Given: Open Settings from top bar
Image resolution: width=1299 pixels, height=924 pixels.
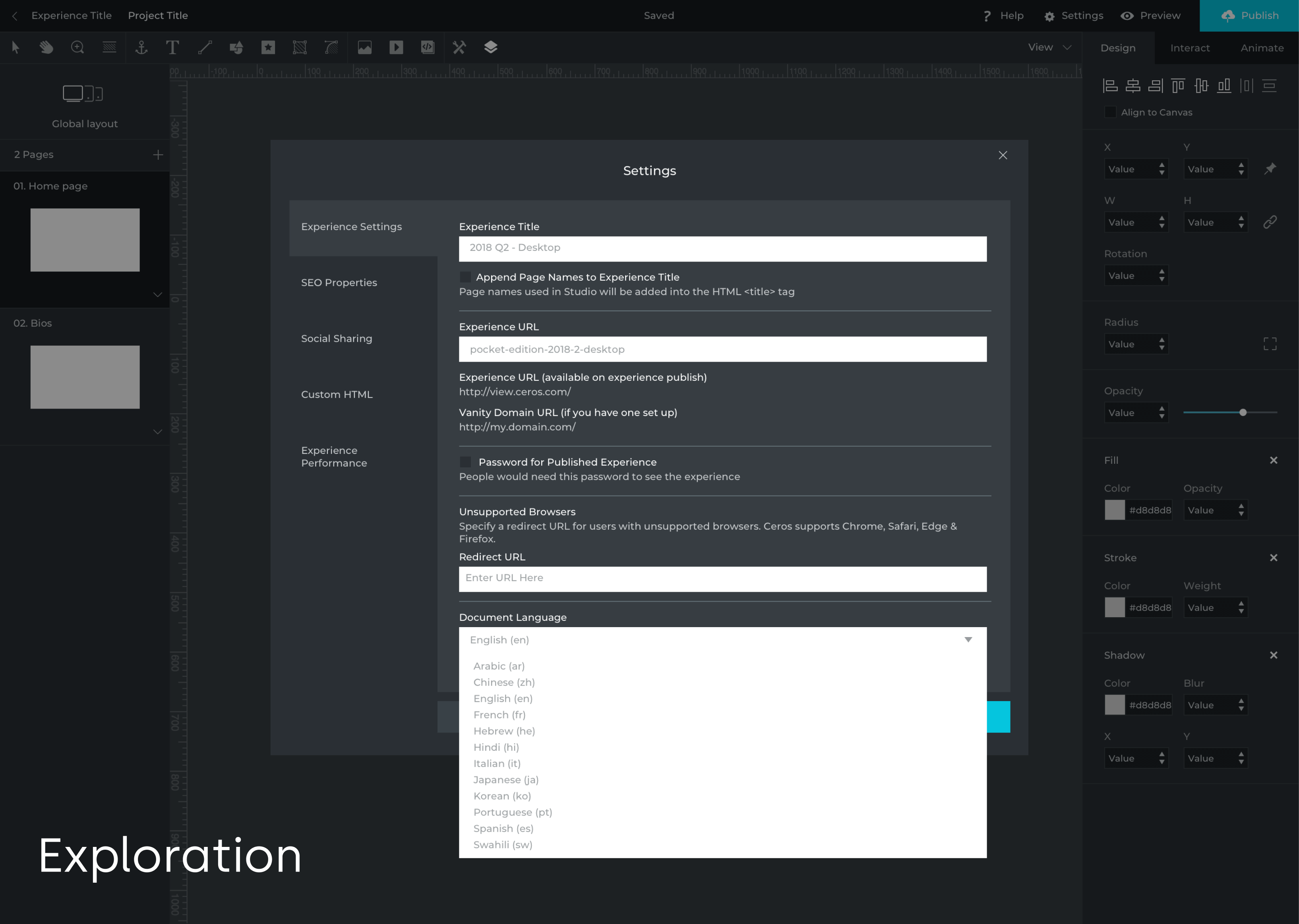Looking at the screenshot, I should pyautogui.click(x=1074, y=16).
